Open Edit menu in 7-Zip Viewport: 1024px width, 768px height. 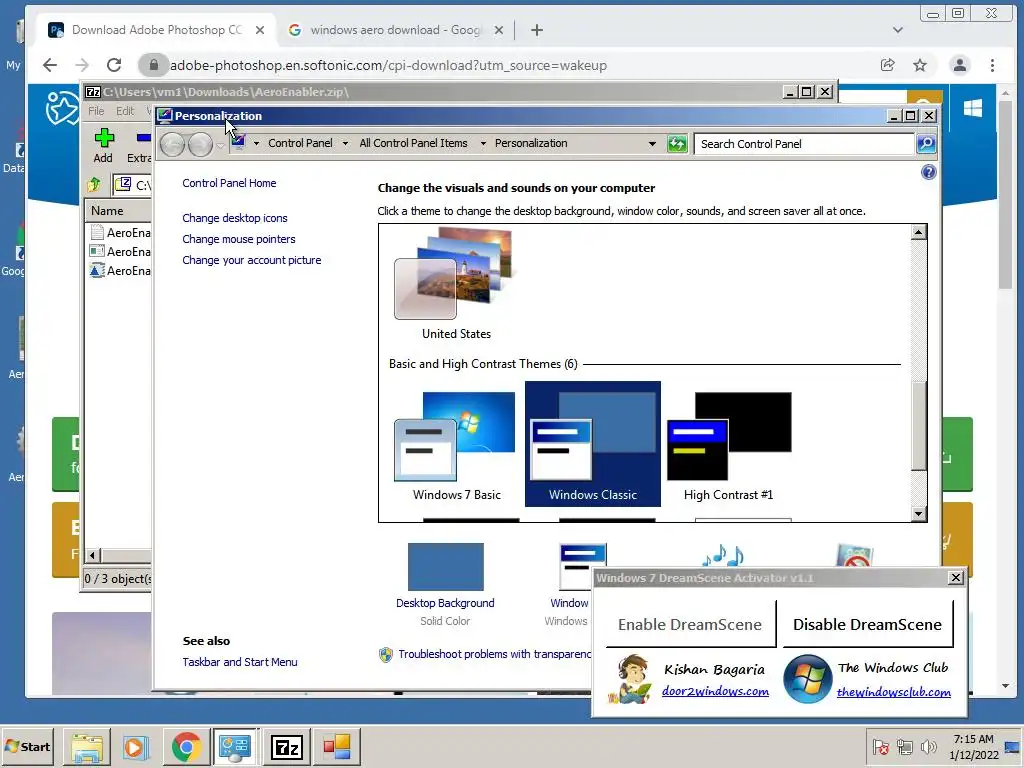[x=125, y=111]
